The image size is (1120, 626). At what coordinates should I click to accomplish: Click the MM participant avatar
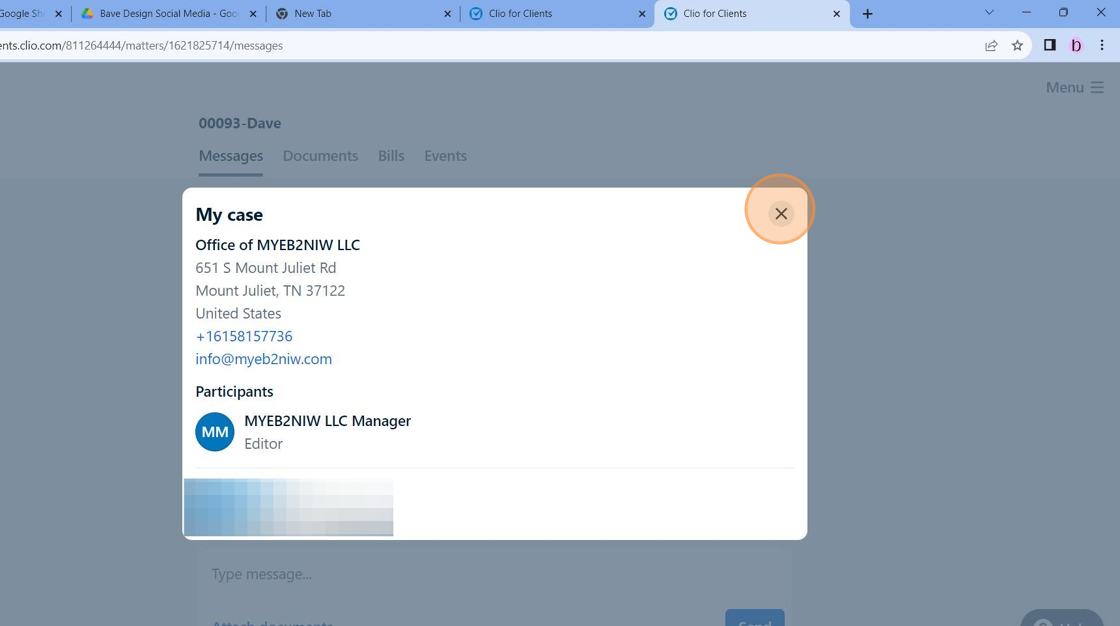click(215, 432)
